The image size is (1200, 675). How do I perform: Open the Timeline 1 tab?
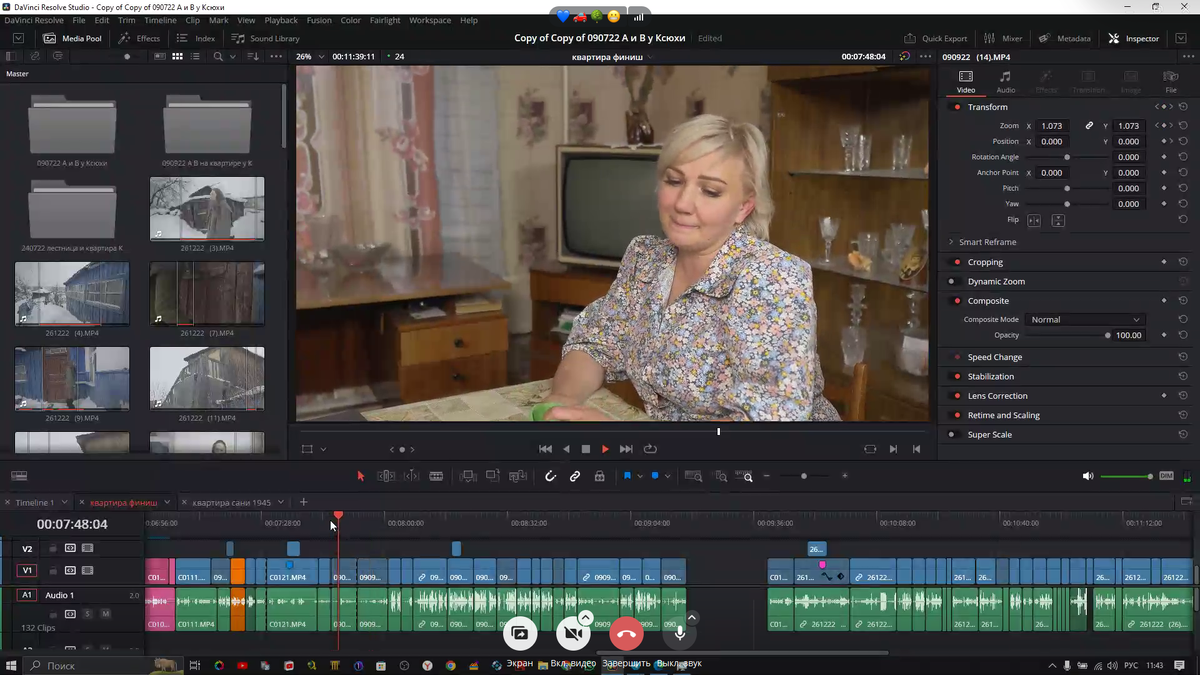click(34, 502)
